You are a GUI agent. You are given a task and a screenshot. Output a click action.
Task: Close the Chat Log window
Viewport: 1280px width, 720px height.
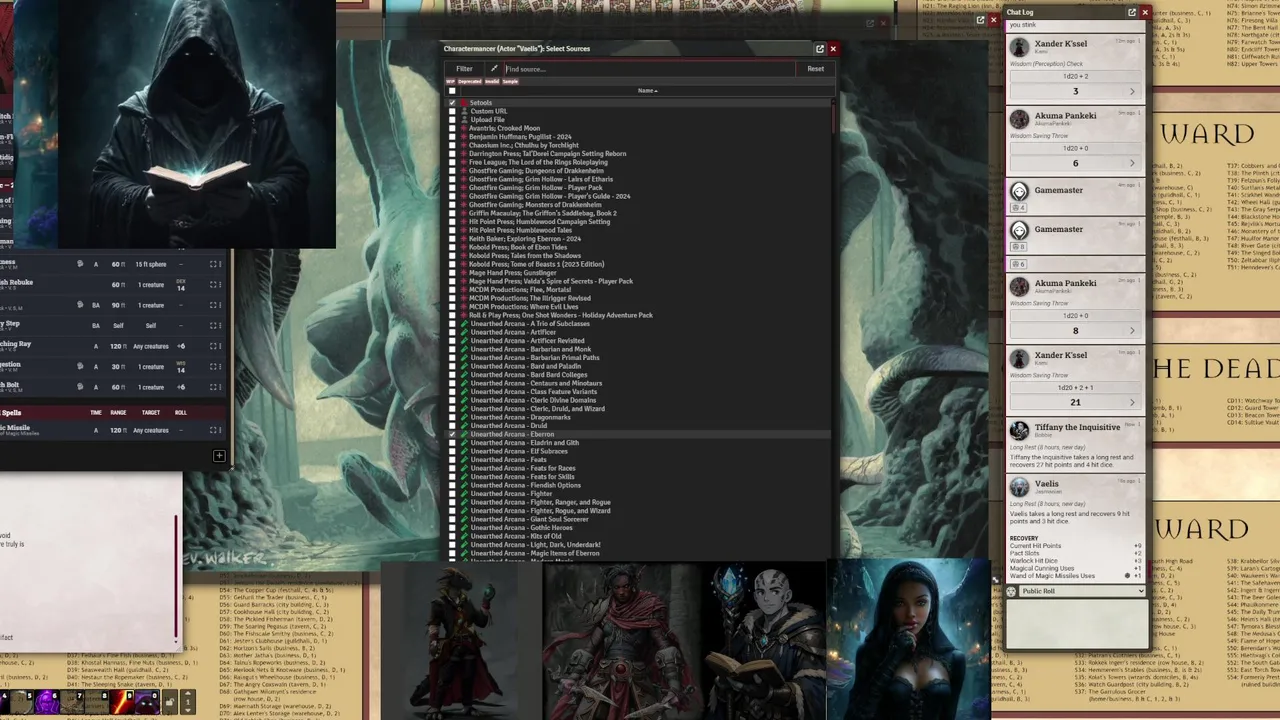(x=1145, y=12)
